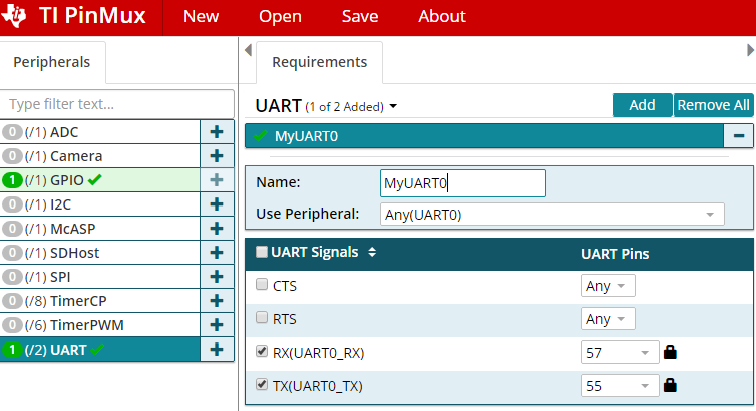Open the CTS pin Any dropdown
Viewport: 756px width, 411px height.
(608, 286)
